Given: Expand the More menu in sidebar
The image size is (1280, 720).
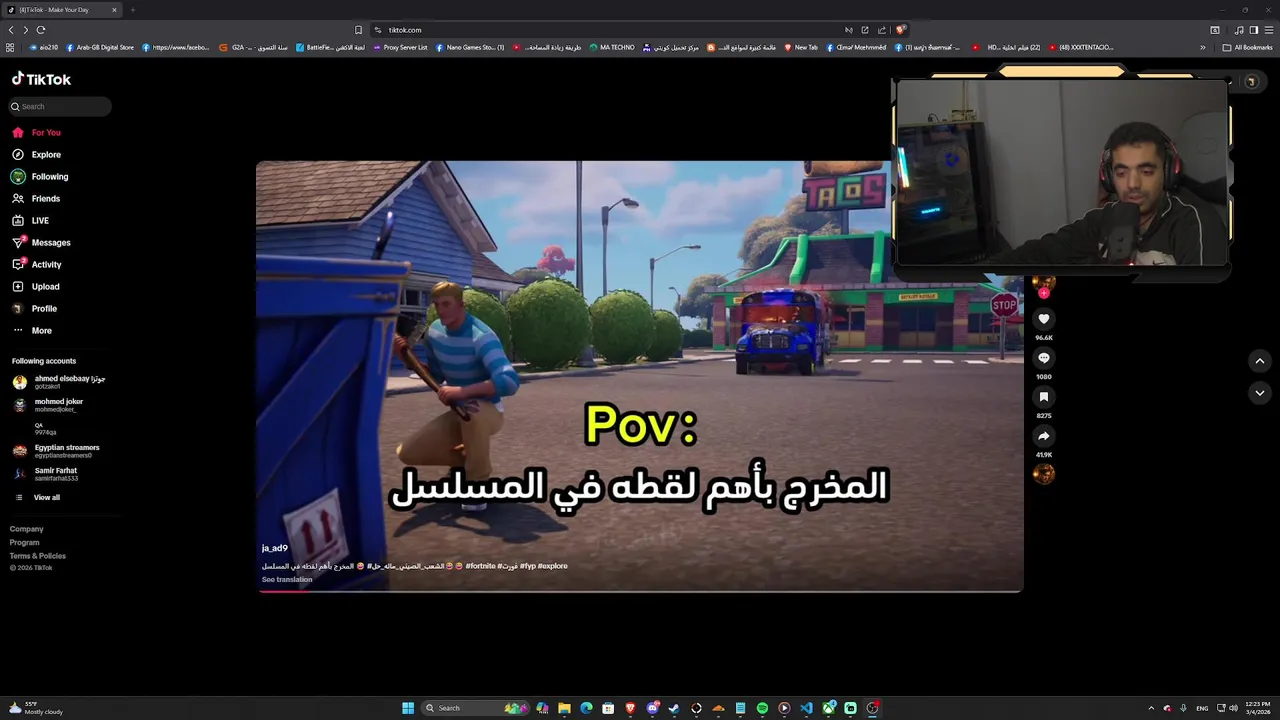Looking at the screenshot, I should [41, 330].
